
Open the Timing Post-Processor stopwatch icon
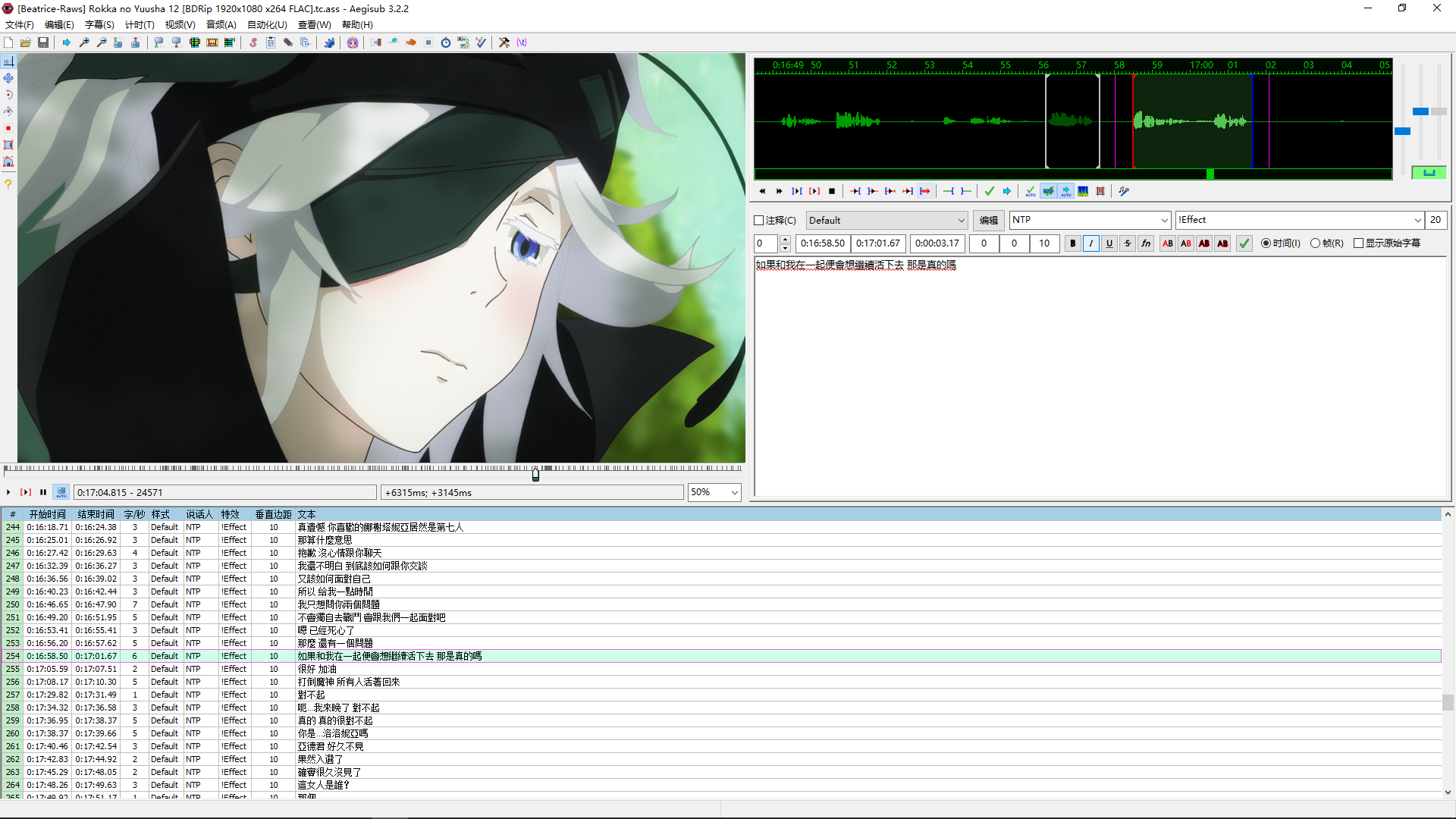tap(446, 42)
